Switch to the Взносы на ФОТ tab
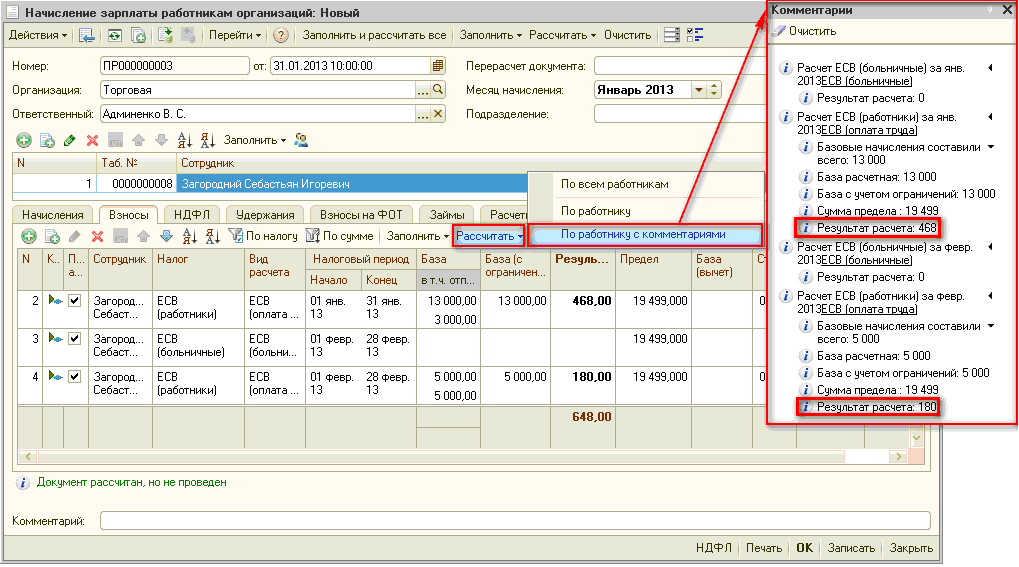Screen dimensions: 1019x567 pos(361,215)
